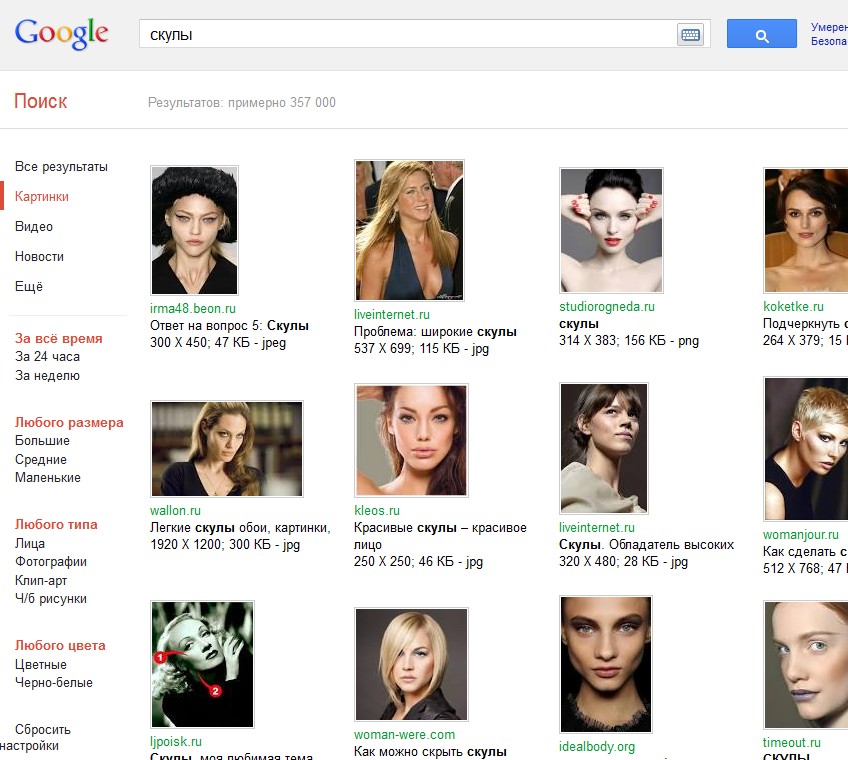Click timeout.ru source link
The image size is (848, 760).
coord(792,743)
